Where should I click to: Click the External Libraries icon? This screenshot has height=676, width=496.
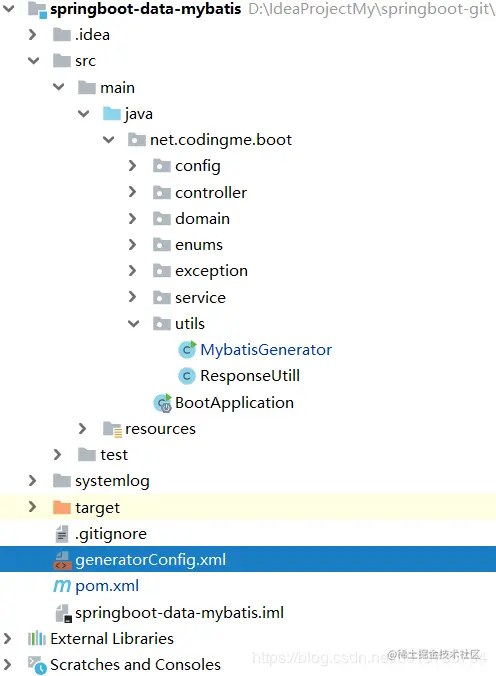37,638
